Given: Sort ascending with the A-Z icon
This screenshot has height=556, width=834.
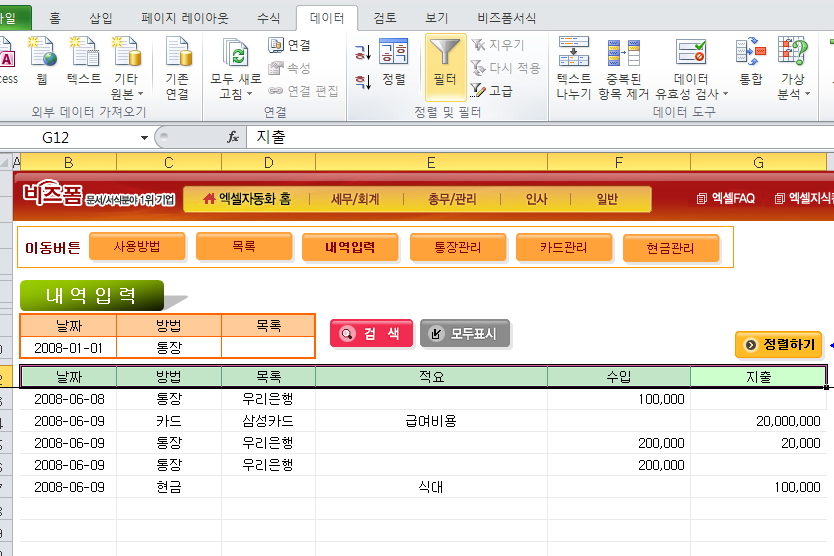Looking at the screenshot, I should pyautogui.click(x=362, y=52).
